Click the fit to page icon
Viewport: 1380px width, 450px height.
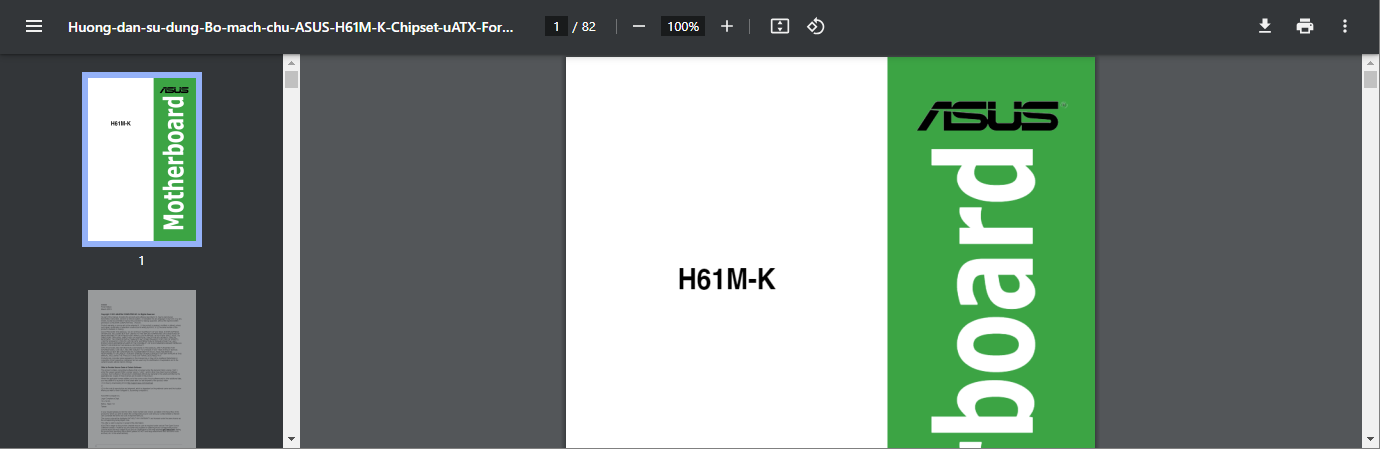pyautogui.click(x=780, y=27)
